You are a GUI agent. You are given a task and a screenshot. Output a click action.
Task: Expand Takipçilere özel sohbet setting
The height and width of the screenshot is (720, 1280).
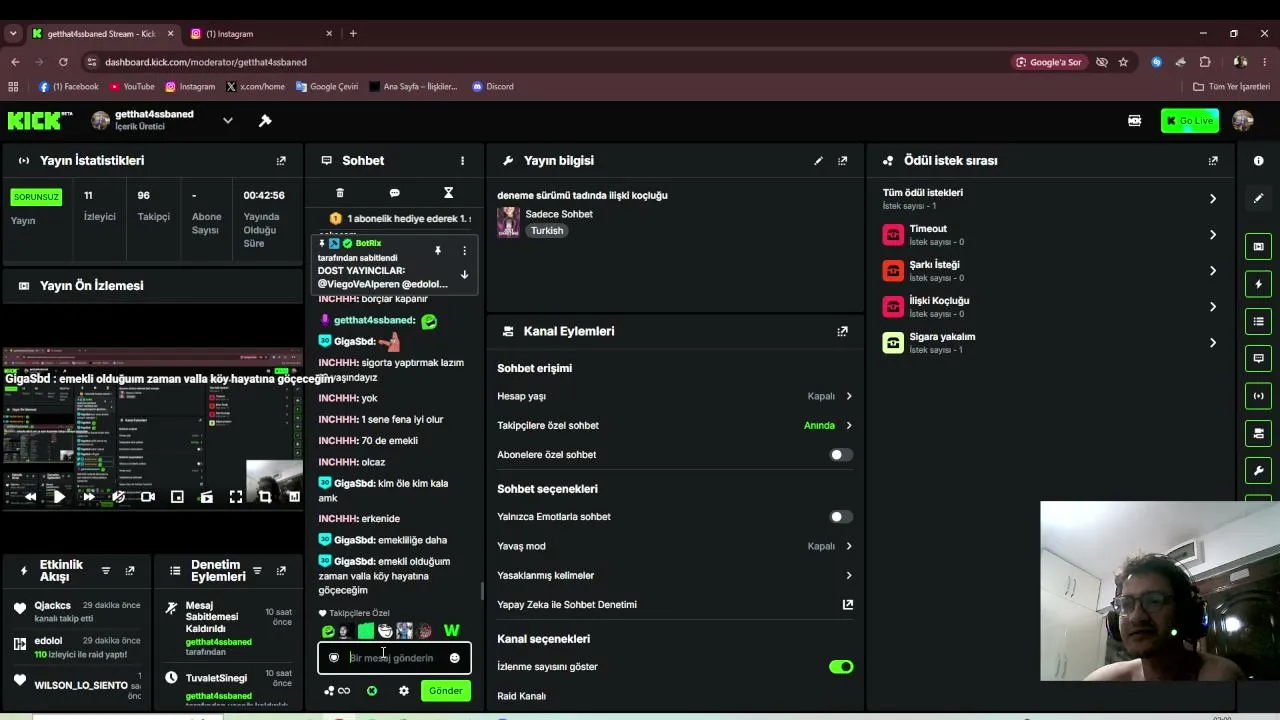tap(849, 426)
